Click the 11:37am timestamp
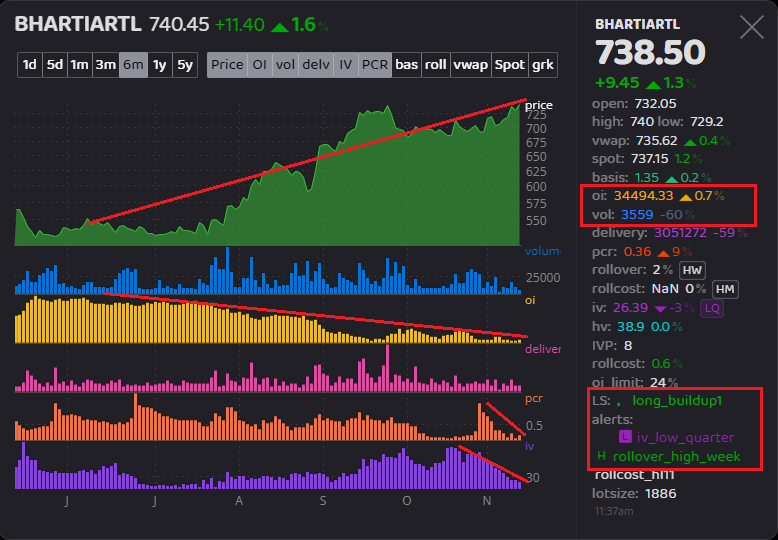 click(x=614, y=511)
